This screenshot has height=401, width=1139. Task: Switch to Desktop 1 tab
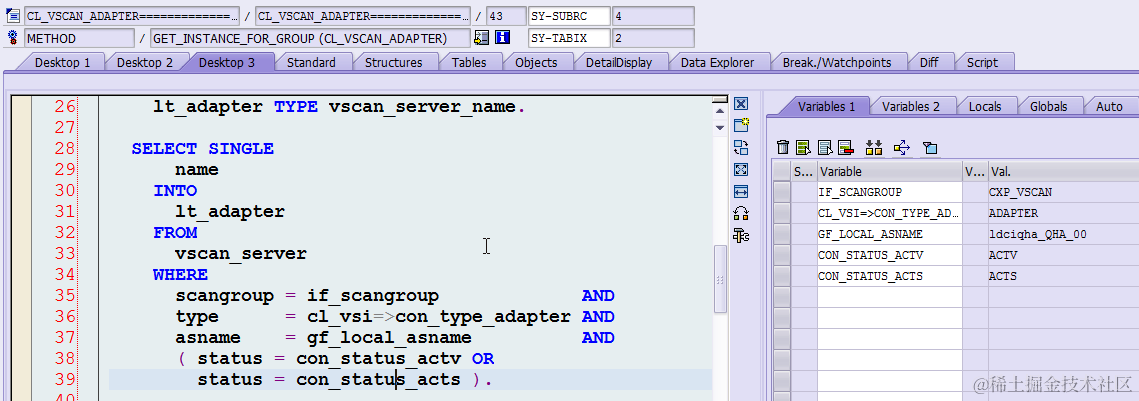pos(62,62)
